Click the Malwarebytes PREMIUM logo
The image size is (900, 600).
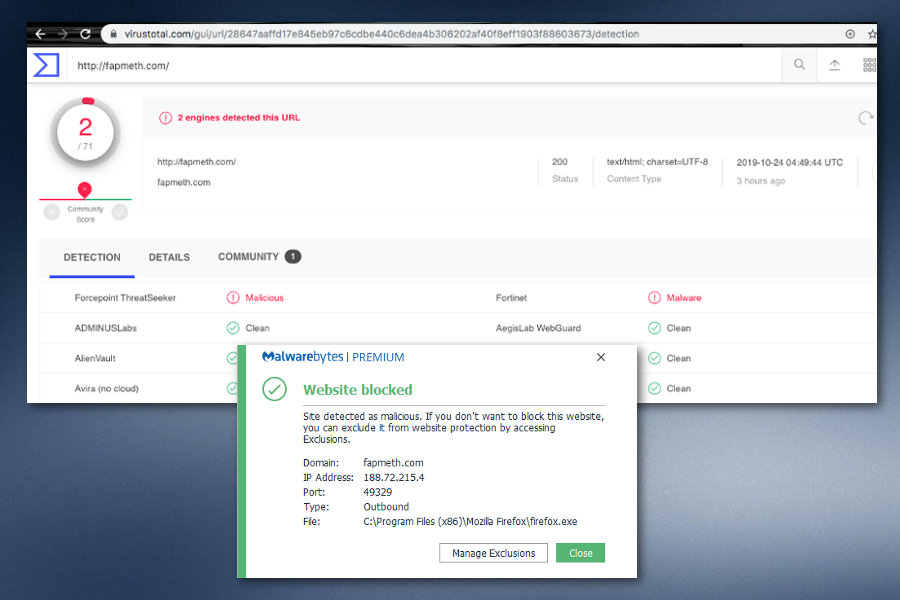pos(333,357)
